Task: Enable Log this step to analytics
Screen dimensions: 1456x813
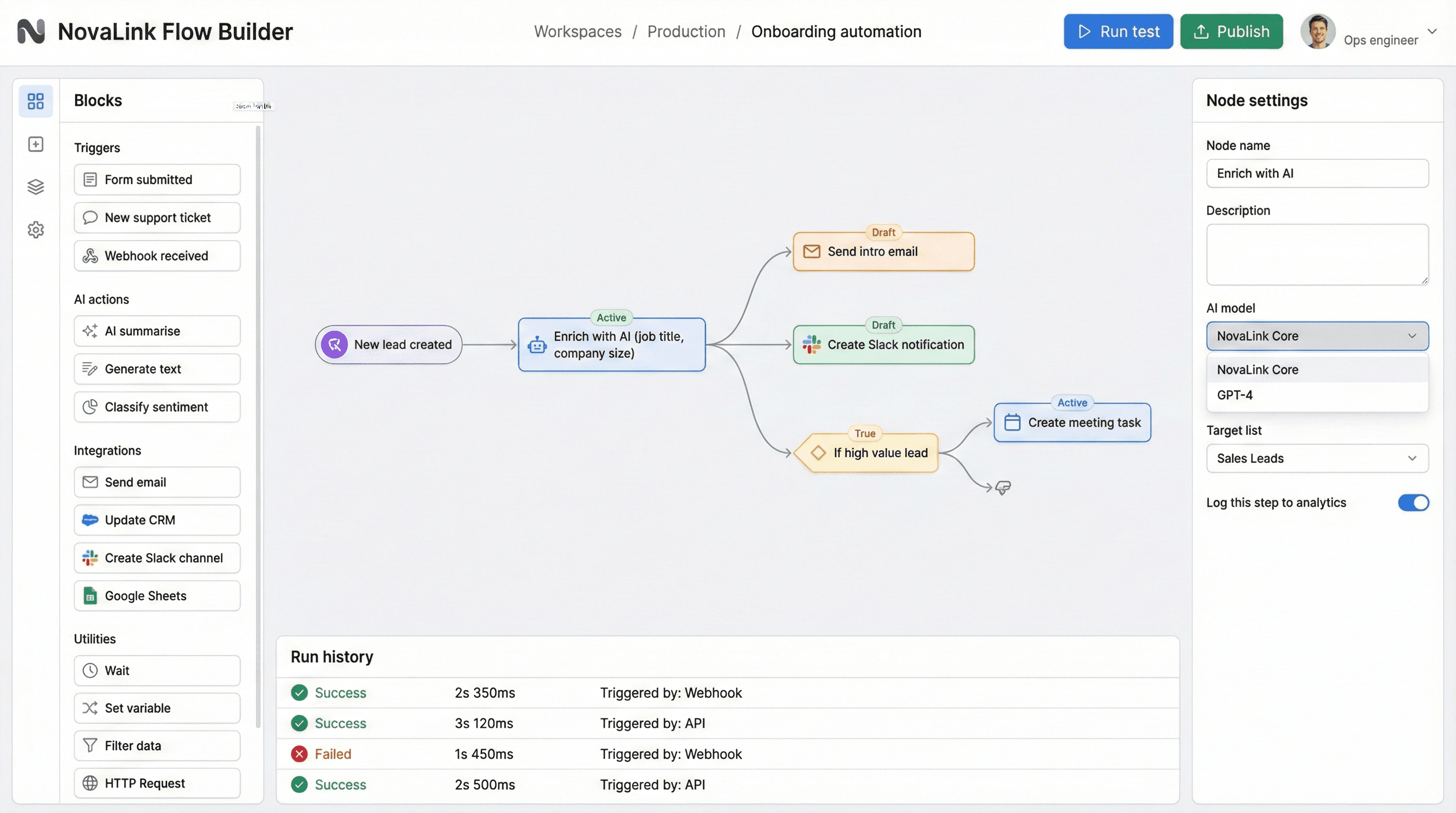Action: [1413, 503]
